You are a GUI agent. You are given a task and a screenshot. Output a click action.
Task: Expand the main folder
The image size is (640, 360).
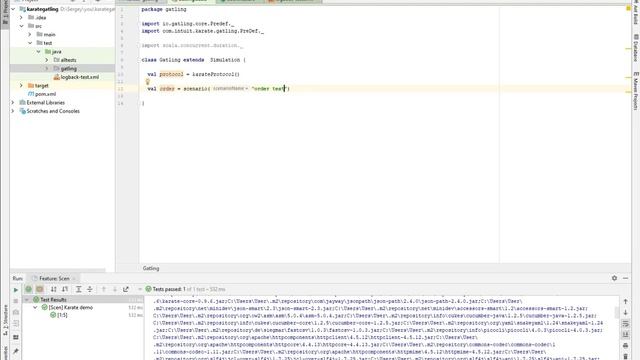click(30, 35)
